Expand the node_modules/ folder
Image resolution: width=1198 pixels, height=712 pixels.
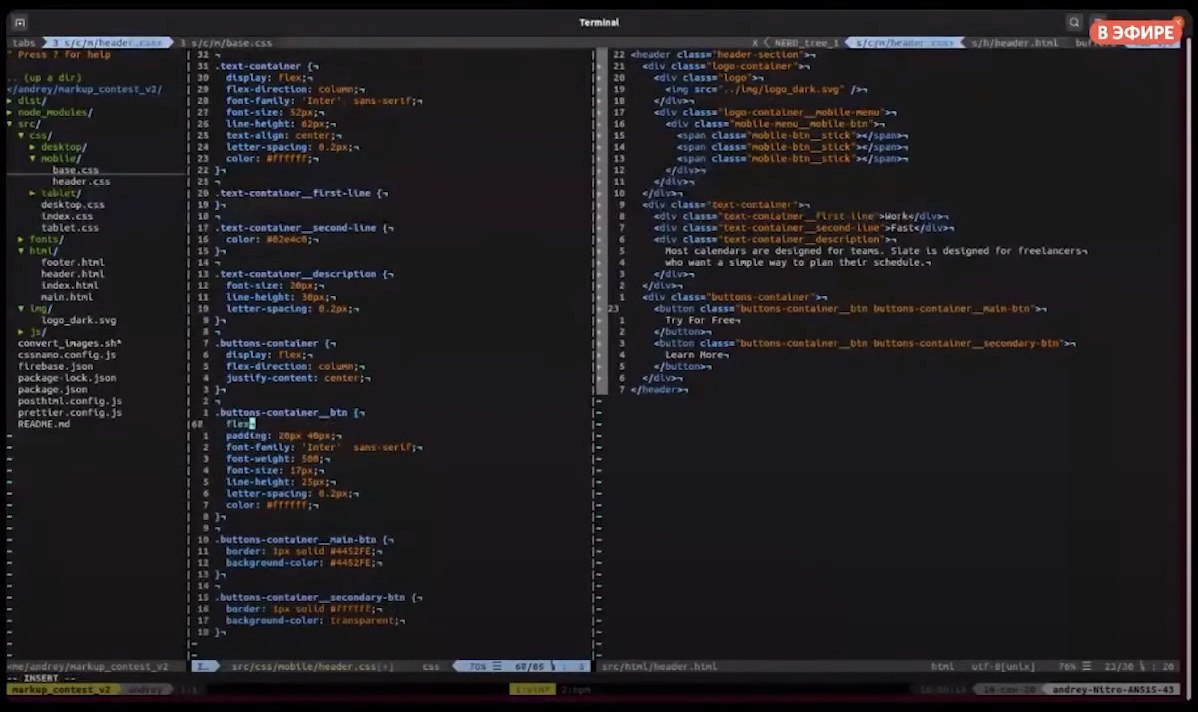point(50,112)
